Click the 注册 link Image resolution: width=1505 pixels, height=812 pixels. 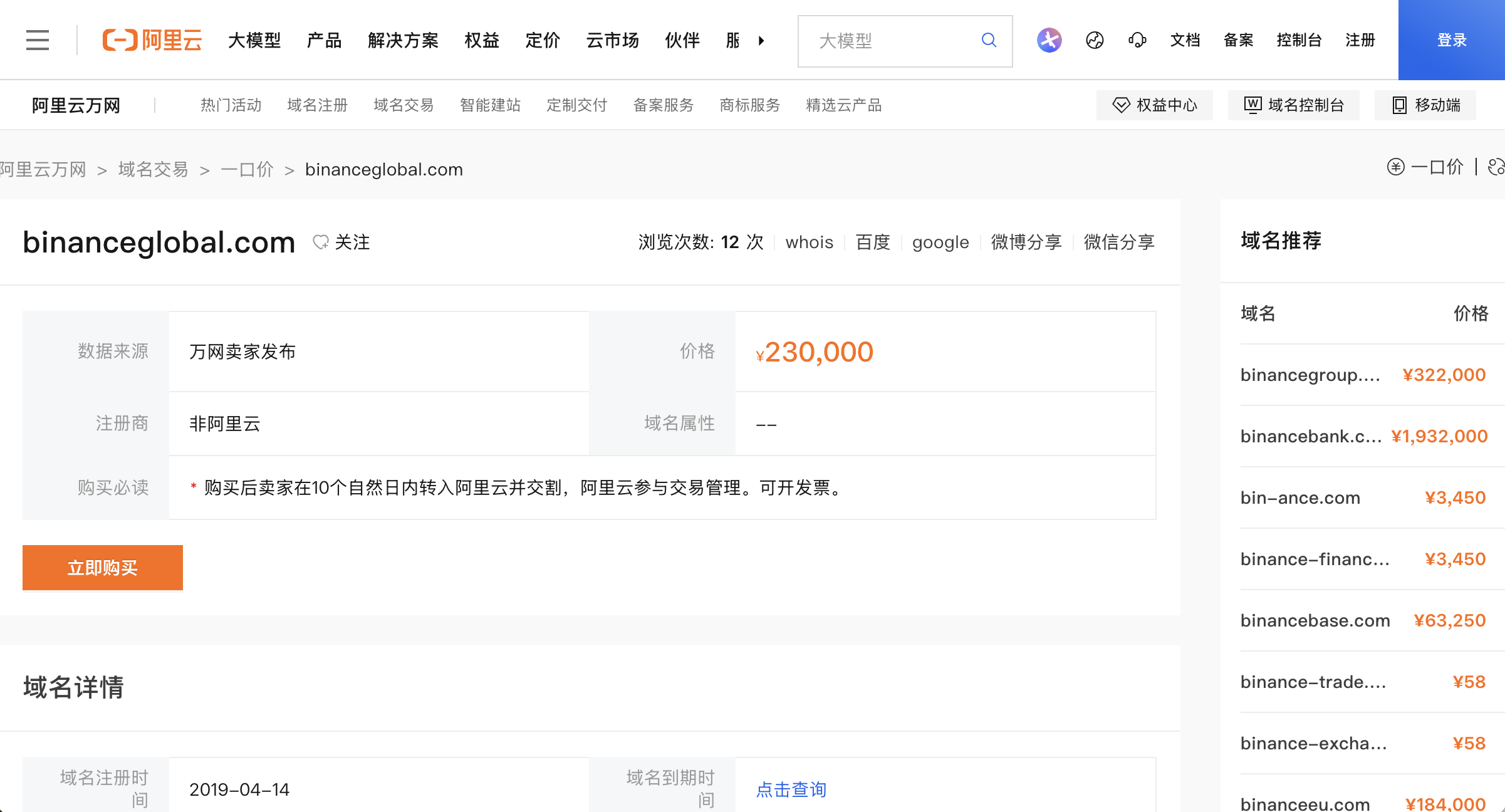click(x=1360, y=40)
